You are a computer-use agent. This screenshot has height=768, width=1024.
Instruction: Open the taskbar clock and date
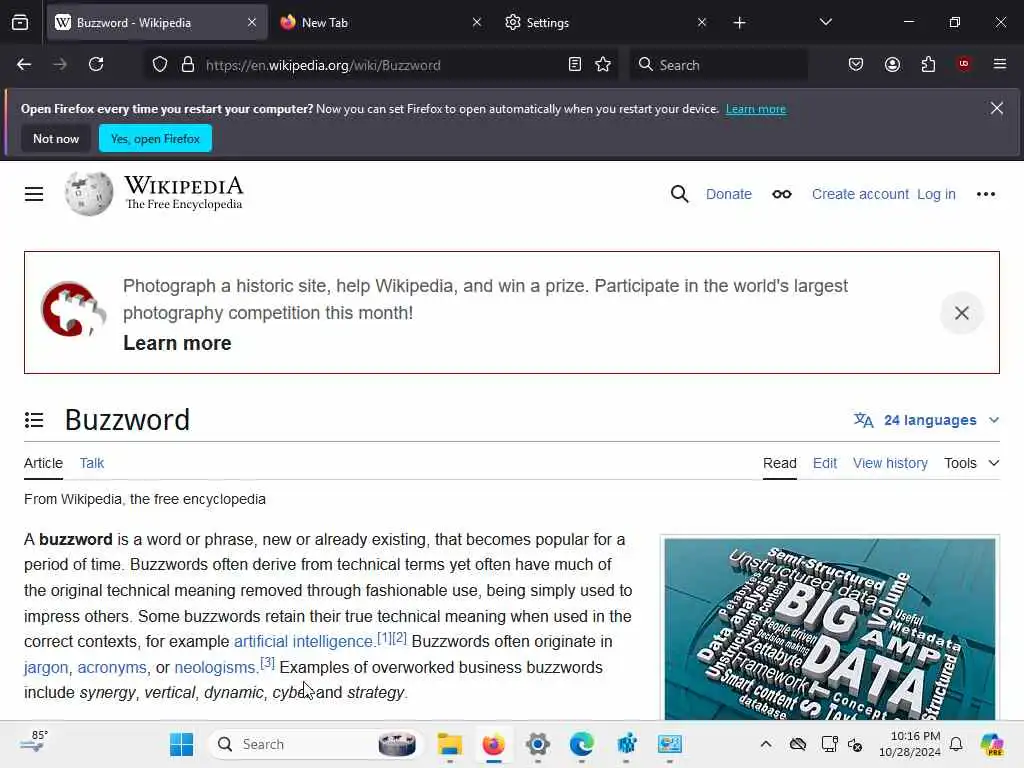tap(910, 744)
